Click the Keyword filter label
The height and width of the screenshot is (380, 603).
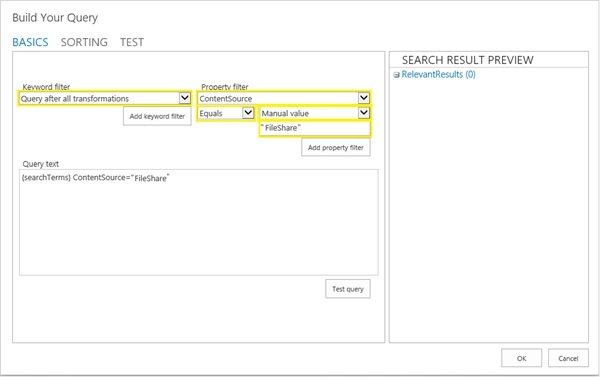(46, 87)
